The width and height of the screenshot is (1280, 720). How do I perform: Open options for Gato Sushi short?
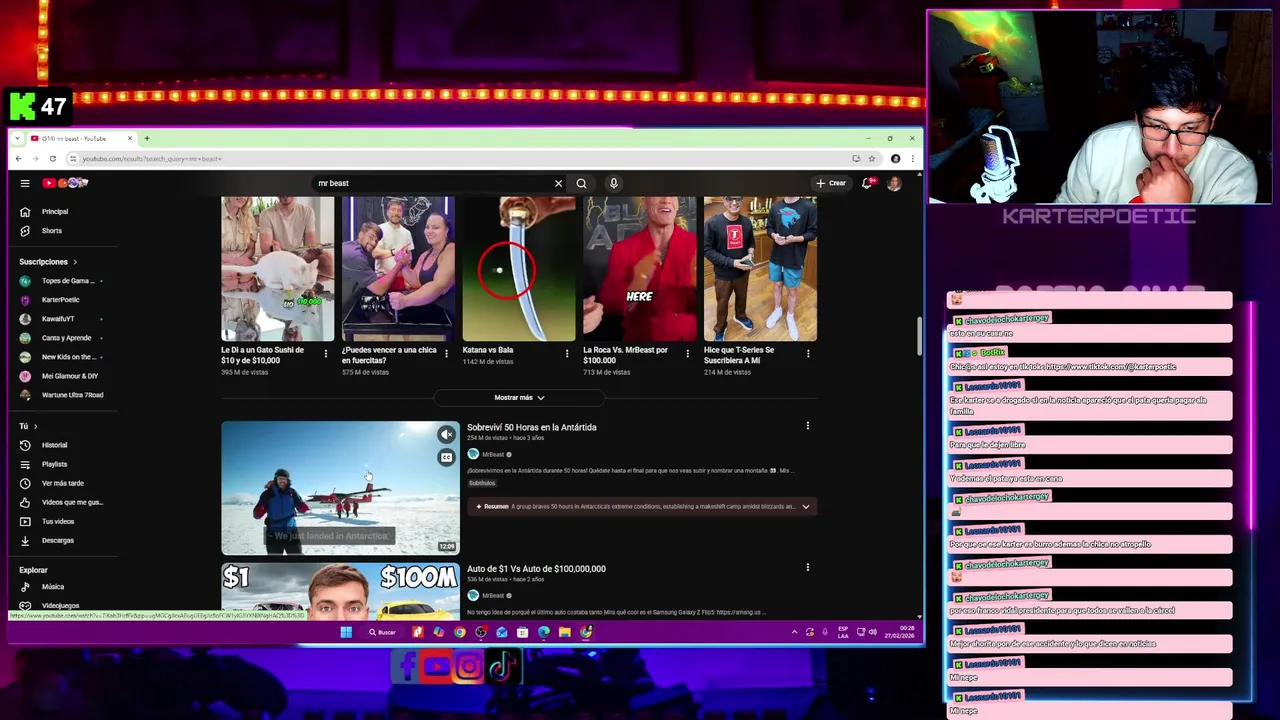[326, 354]
